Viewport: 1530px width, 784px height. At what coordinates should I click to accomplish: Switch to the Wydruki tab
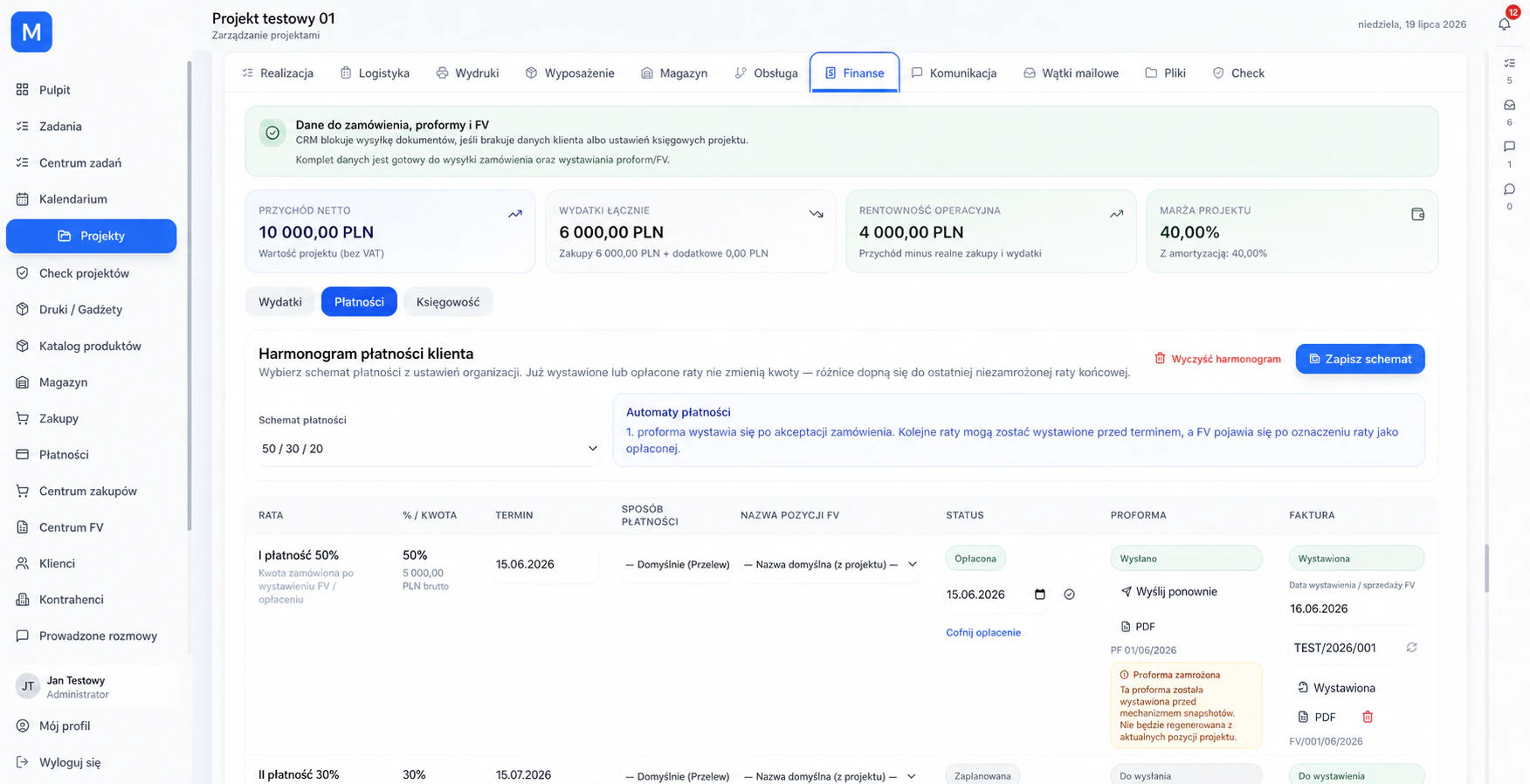pyautogui.click(x=468, y=73)
